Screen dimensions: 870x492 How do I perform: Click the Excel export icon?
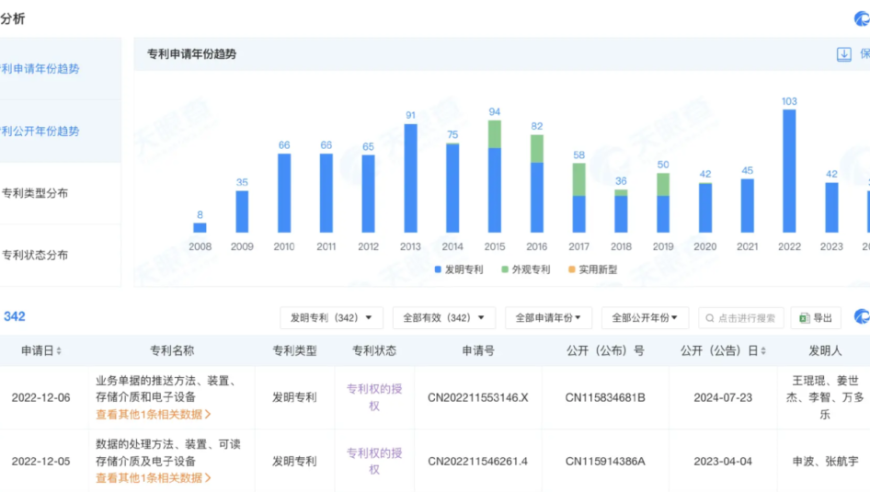(x=804, y=318)
